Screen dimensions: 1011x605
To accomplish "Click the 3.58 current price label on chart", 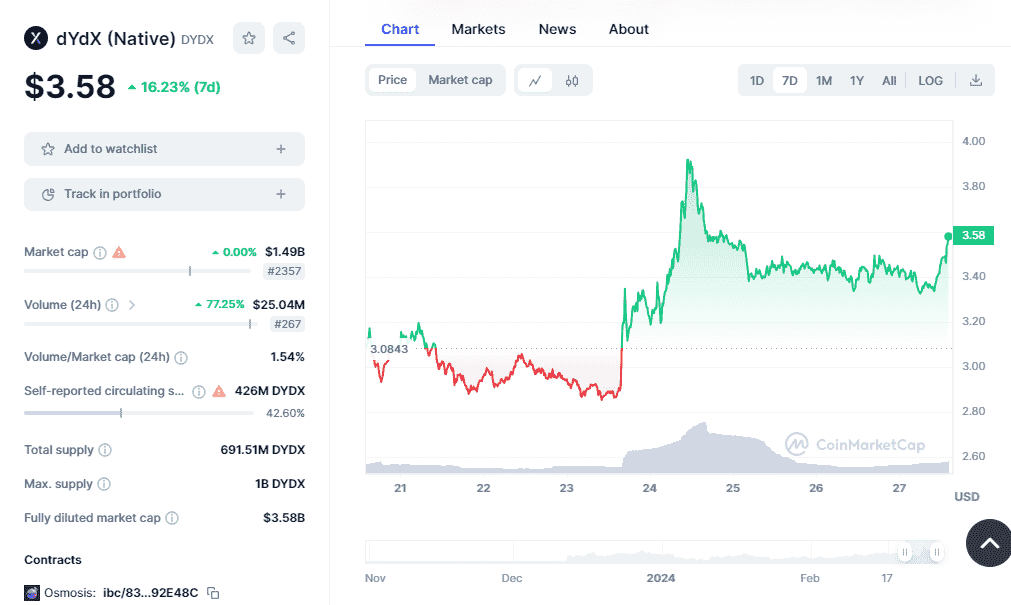I will point(973,235).
